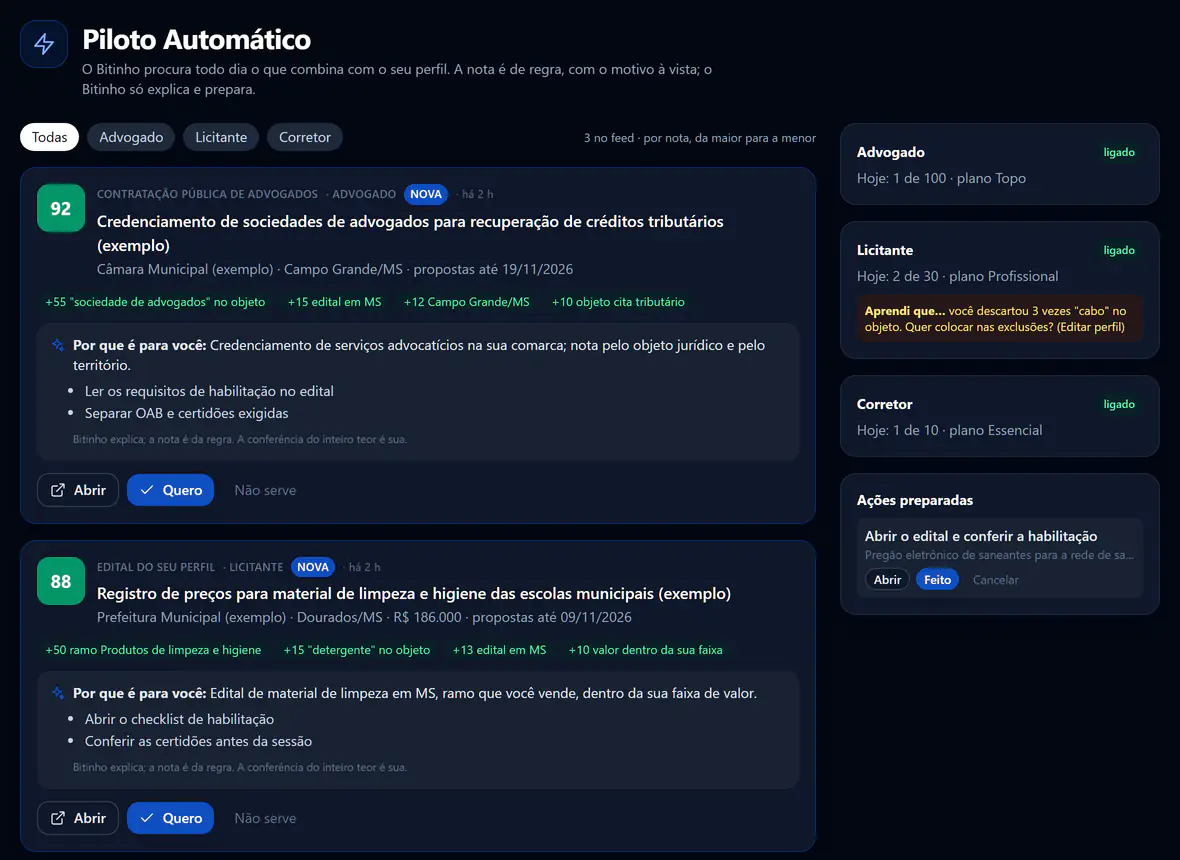Screen dimensions: 1180x860
Task: Click Abrir in Ações preparadas
Action: click(x=887, y=579)
